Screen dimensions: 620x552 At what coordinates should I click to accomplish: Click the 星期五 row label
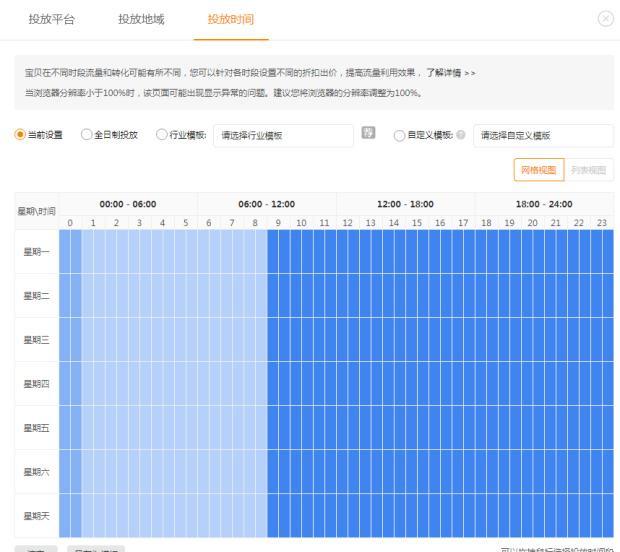(37, 428)
